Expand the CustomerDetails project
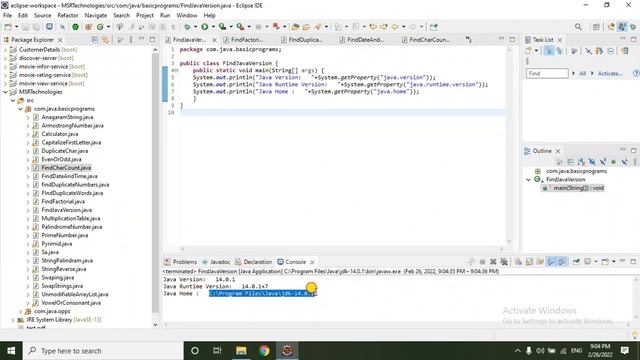This screenshot has width=640, height=360. point(6,50)
